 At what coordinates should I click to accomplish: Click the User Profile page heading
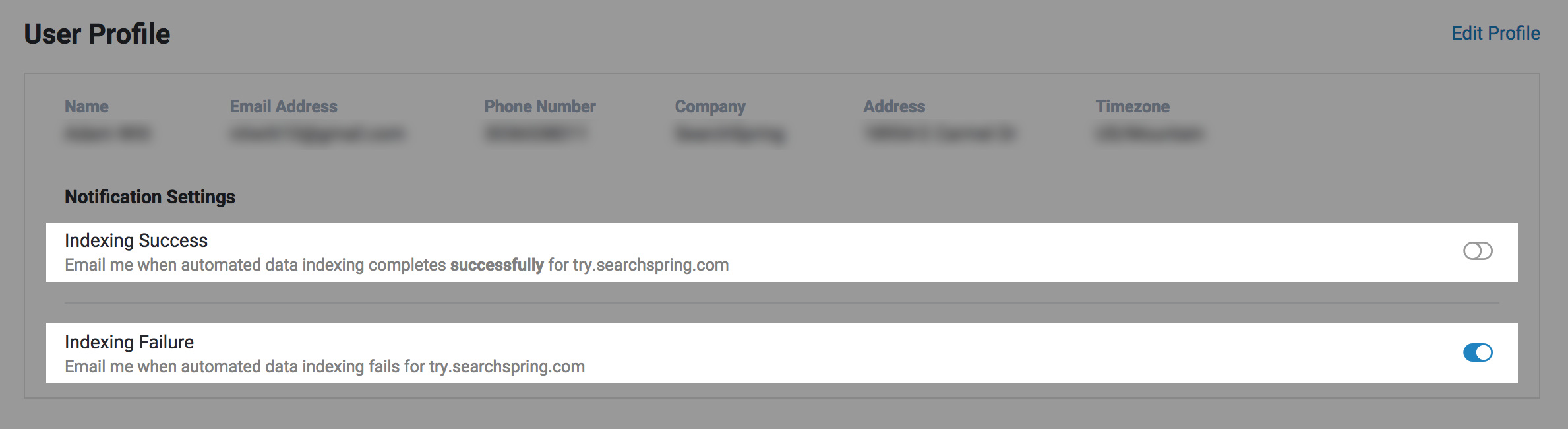tap(97, 34)
